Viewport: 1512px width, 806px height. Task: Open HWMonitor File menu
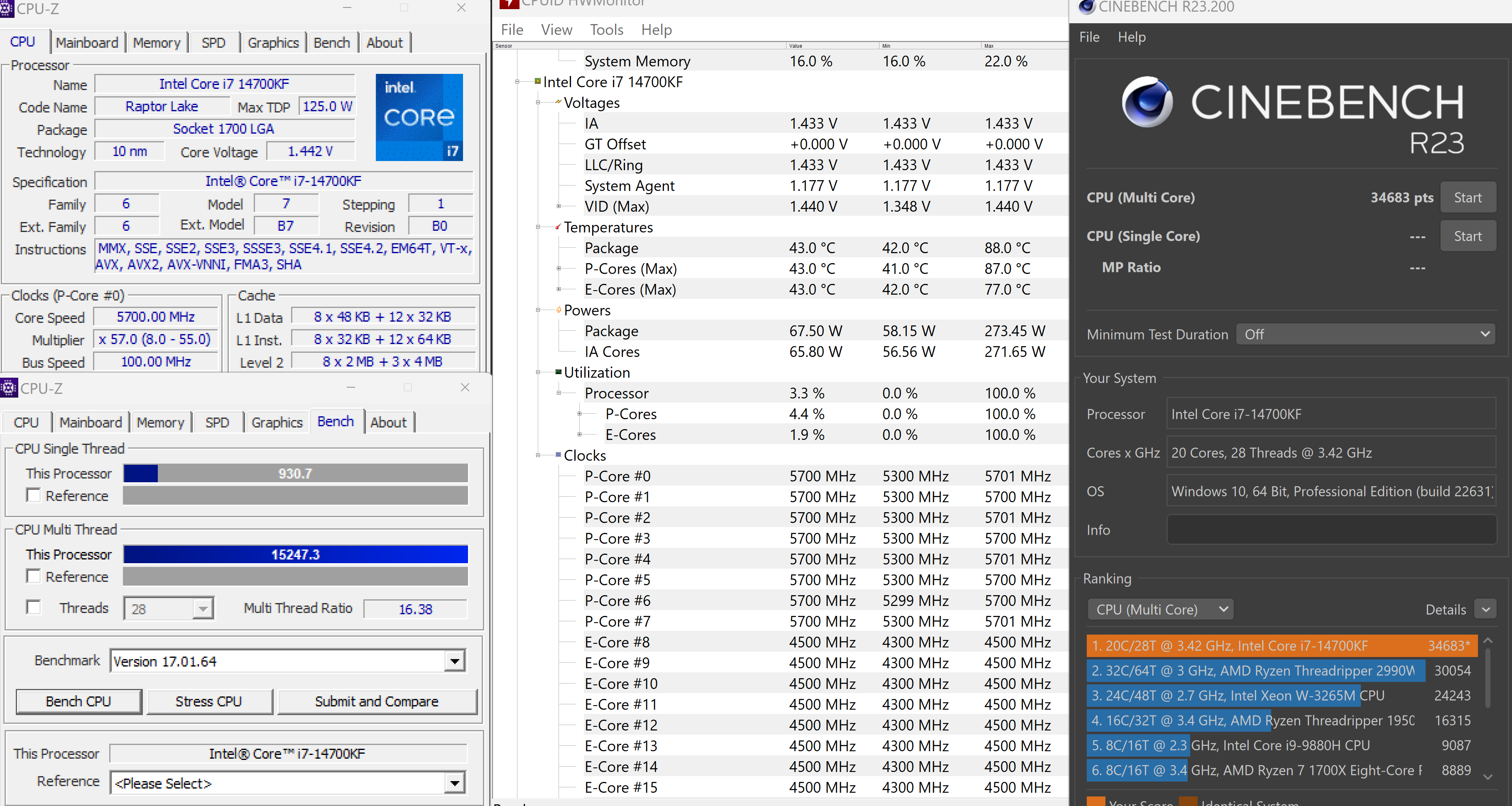512,29
